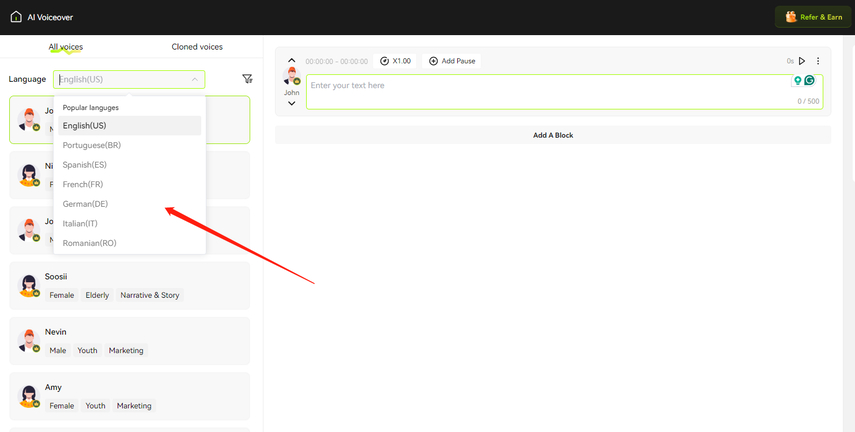Screen dimensions: 855x432
Task: Choose Spanish(ES) language option
Action: (130, 165)
